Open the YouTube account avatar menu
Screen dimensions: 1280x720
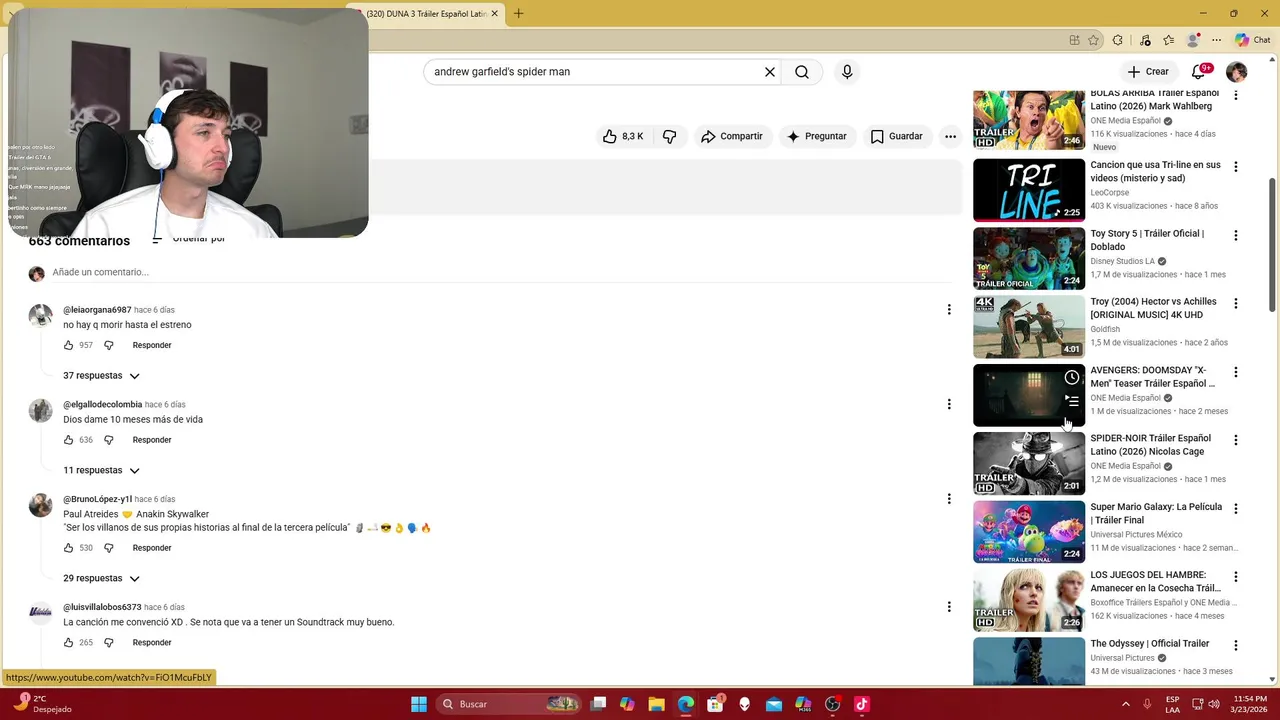(1237, 72)
